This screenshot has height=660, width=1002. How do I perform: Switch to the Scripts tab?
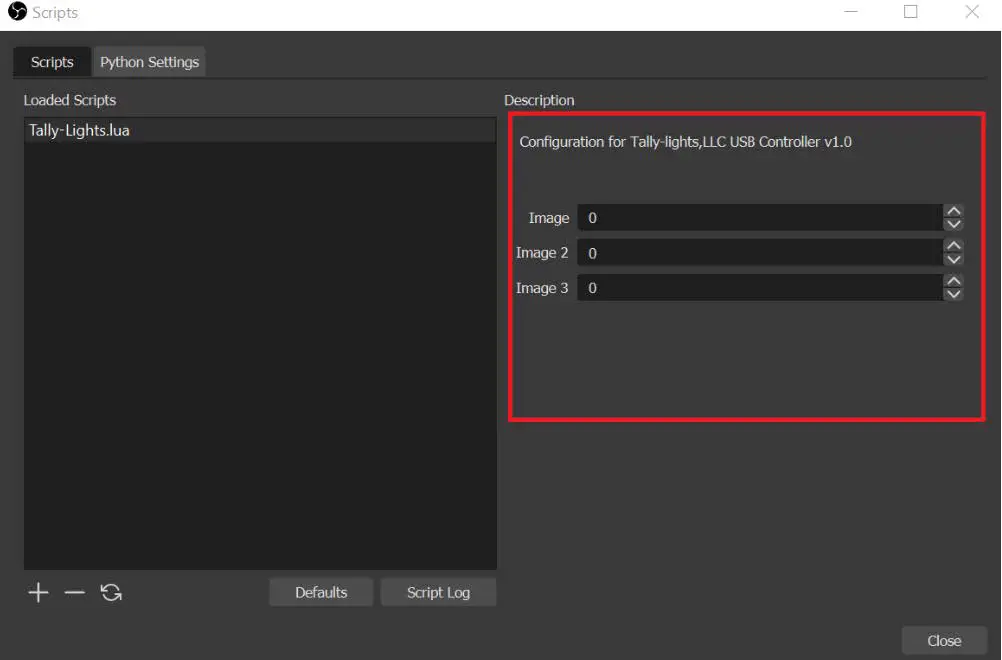pos(52,62)
